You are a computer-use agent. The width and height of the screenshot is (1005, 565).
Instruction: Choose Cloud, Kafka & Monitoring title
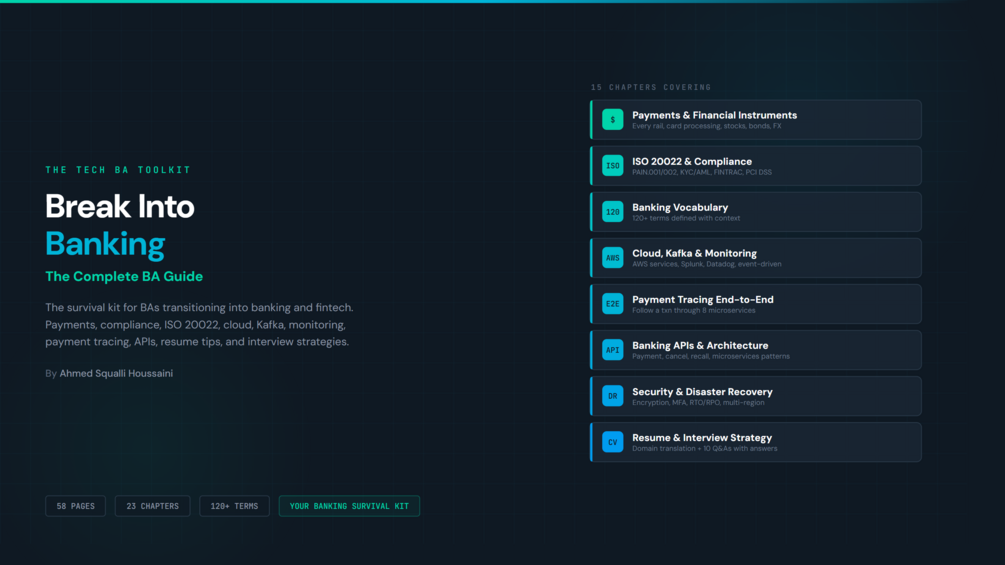[694, 254]
